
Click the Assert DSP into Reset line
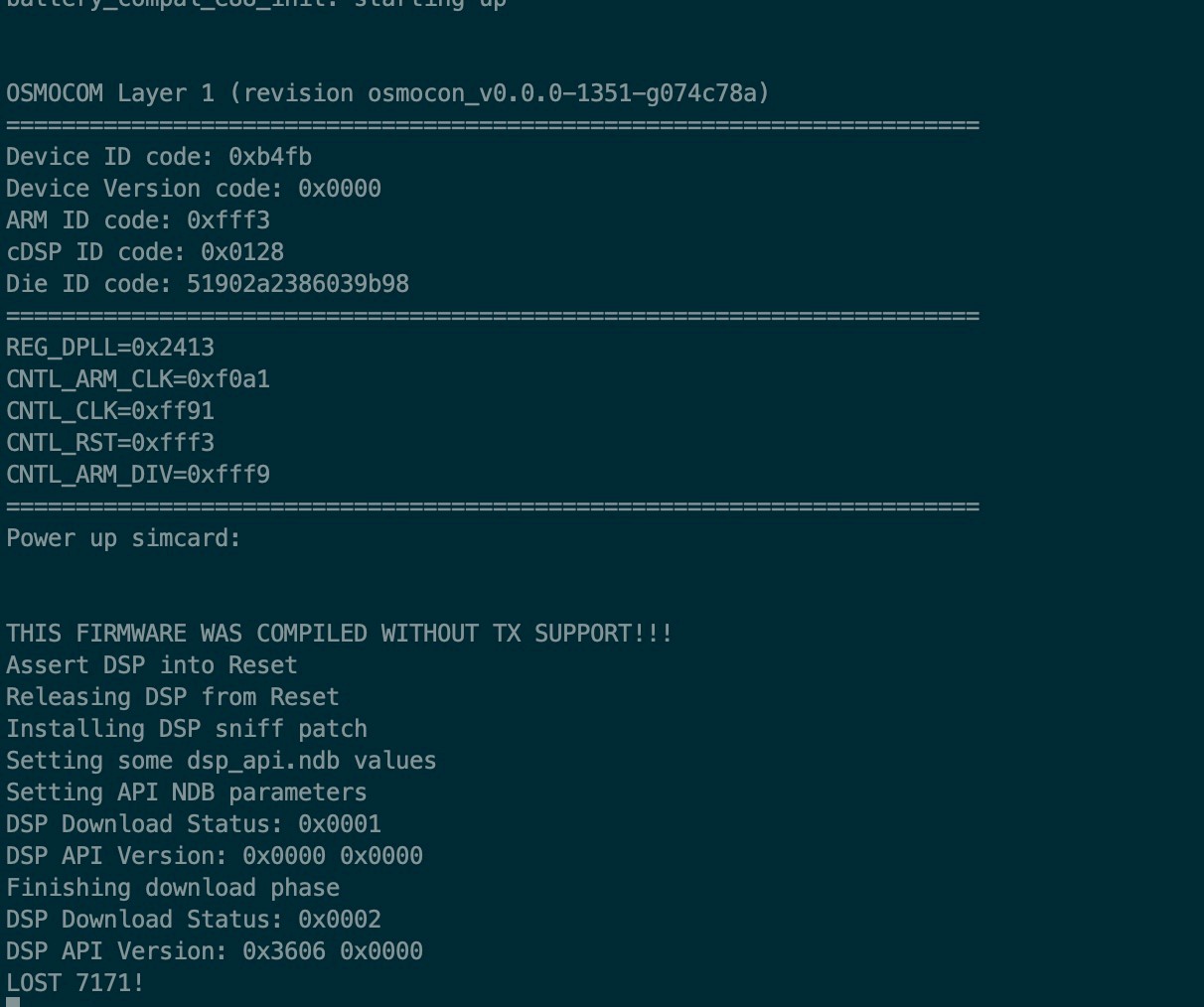152,665
